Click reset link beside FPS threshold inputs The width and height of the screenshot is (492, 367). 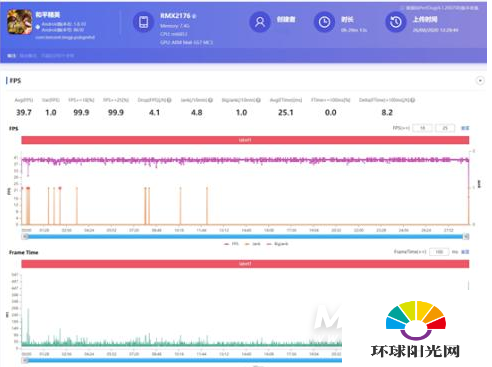pos(465,128)
